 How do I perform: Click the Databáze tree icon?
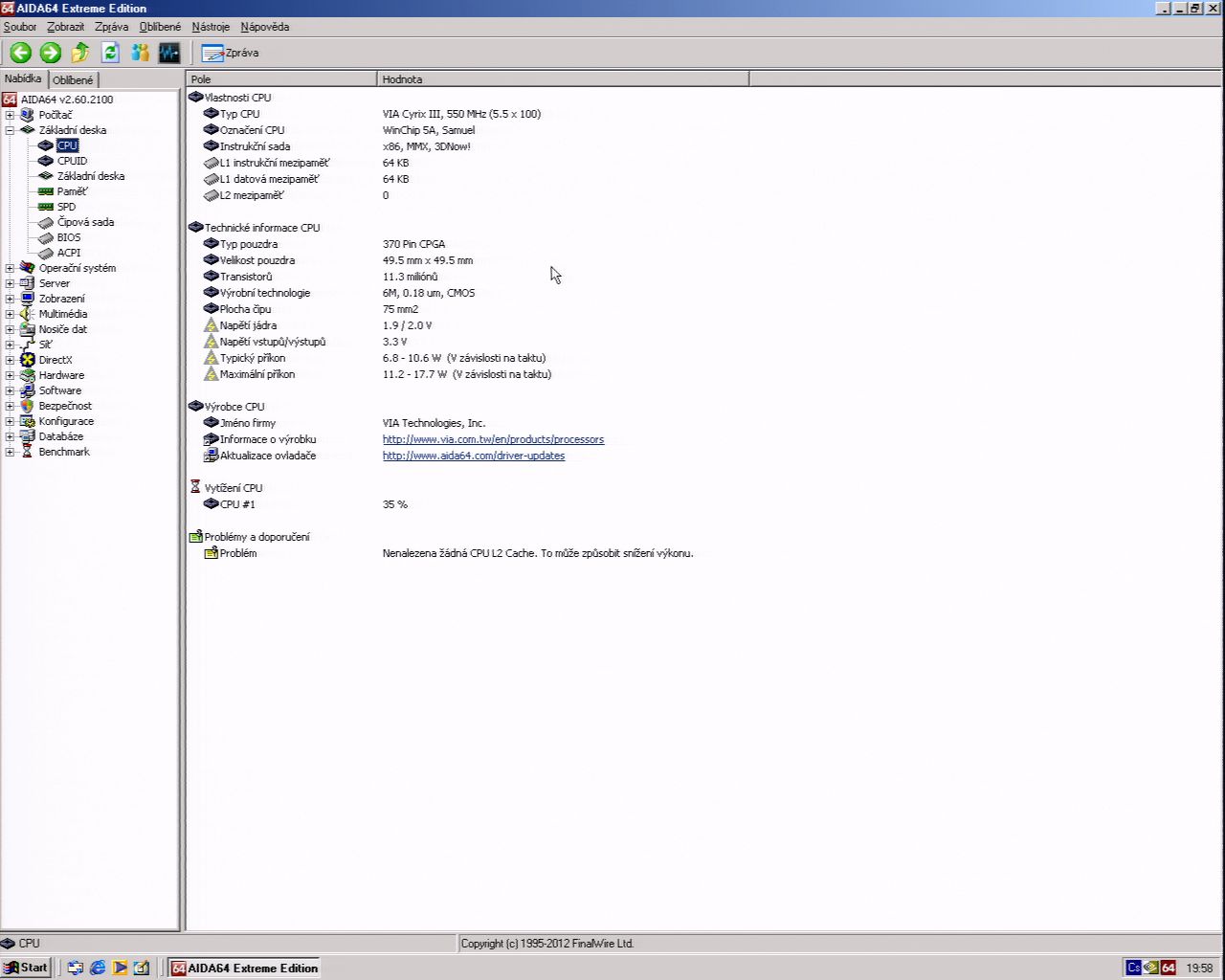click(28, 436)
